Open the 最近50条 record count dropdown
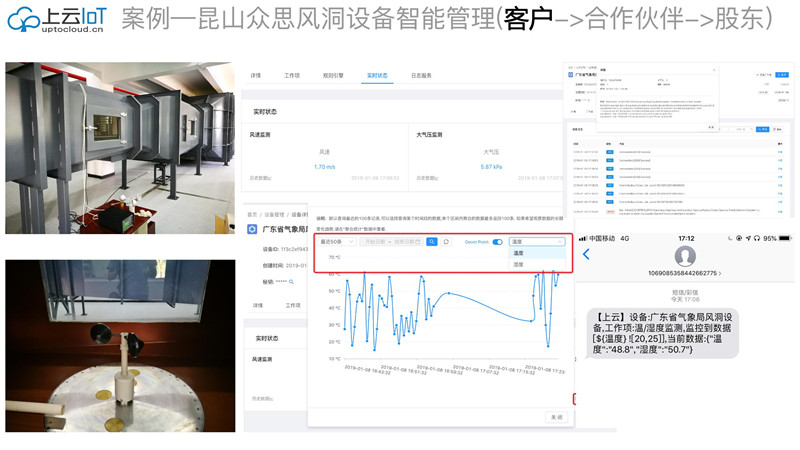The image size is (800, 450). (335, 242)
